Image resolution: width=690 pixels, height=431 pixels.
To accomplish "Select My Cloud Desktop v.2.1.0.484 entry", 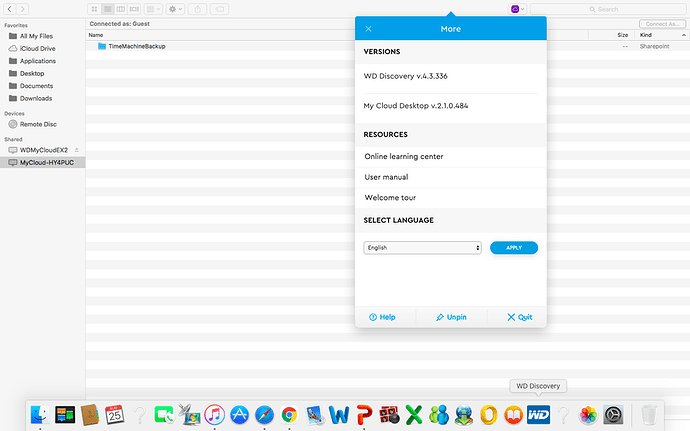I will (416, 106).
